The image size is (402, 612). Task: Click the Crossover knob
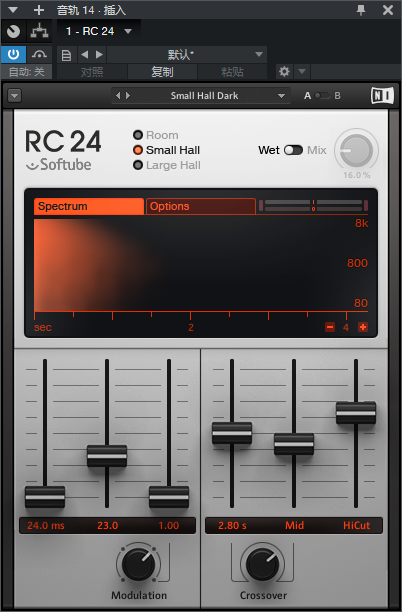[262, 564]
